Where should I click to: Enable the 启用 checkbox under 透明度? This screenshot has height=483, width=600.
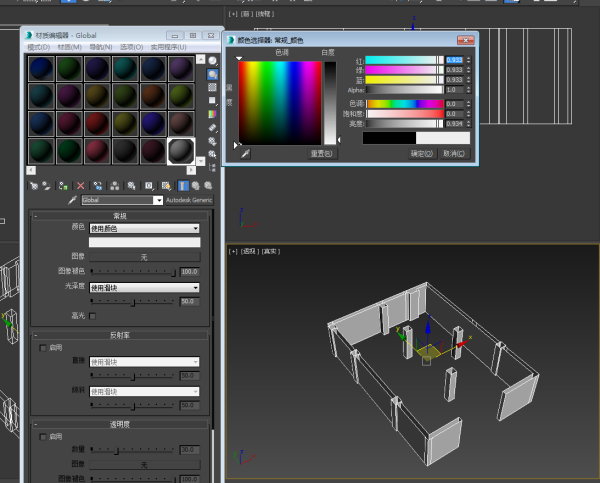tap(41, 437)
